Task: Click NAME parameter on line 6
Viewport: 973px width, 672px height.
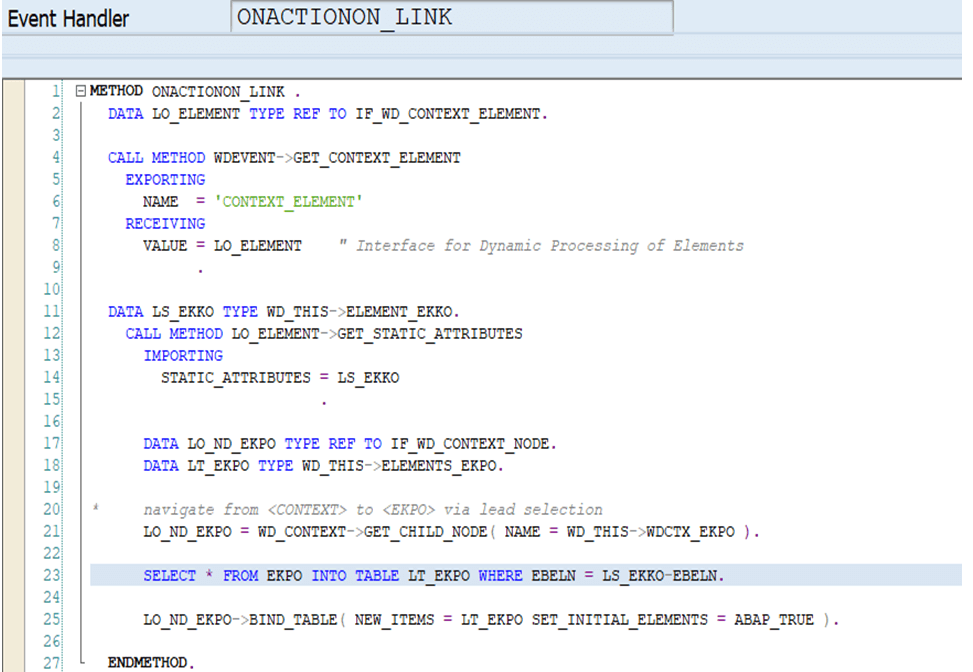Action: click(161, 202)
